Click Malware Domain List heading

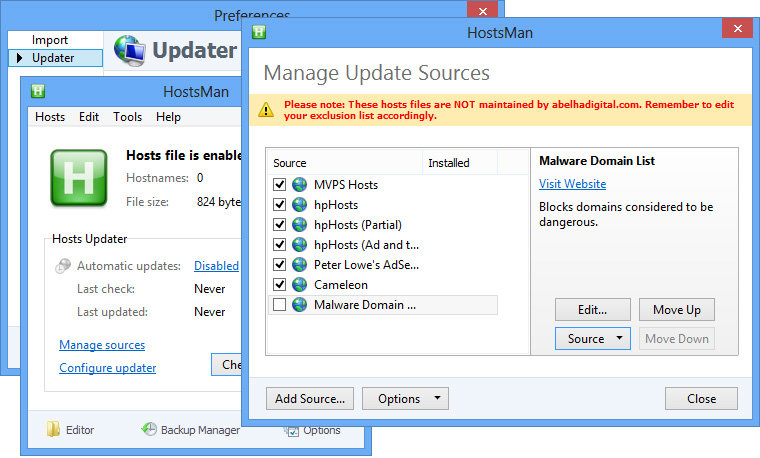pyautogui.click(x=597, y=160)
